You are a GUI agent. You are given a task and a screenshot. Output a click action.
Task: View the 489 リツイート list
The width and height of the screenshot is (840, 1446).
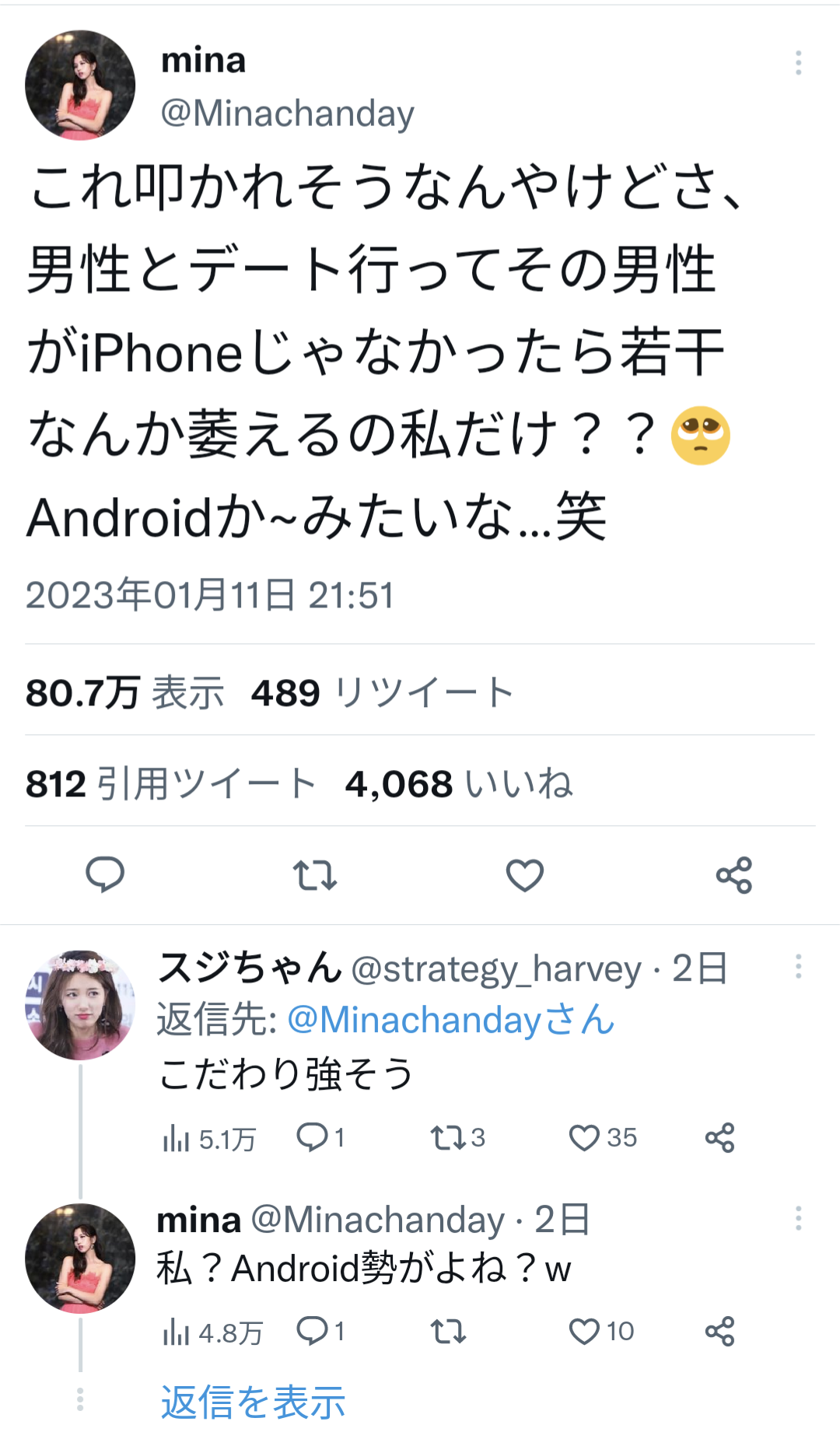tap(382, 692)
